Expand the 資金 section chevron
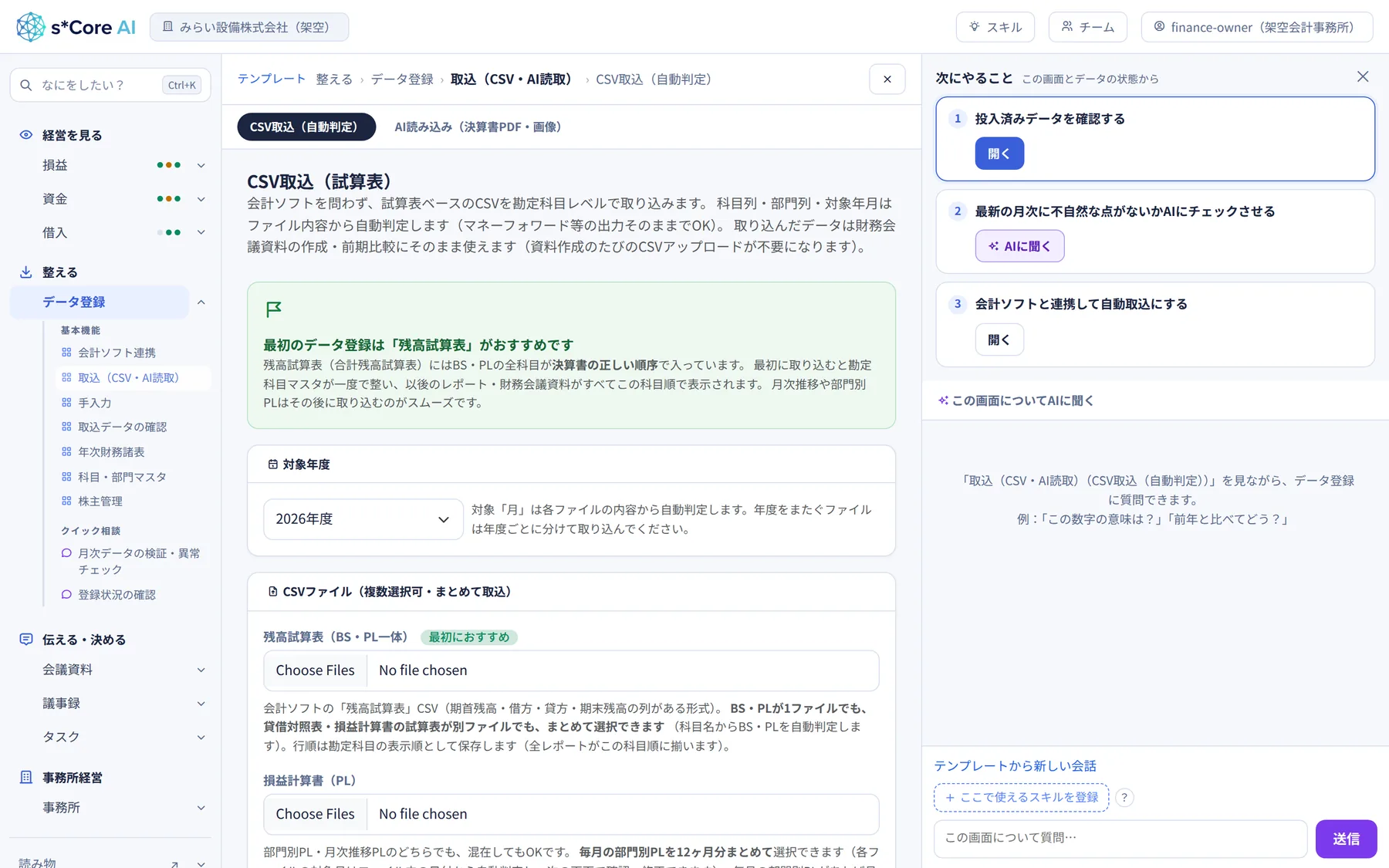 pyautogui.click(x=201, y=199)
